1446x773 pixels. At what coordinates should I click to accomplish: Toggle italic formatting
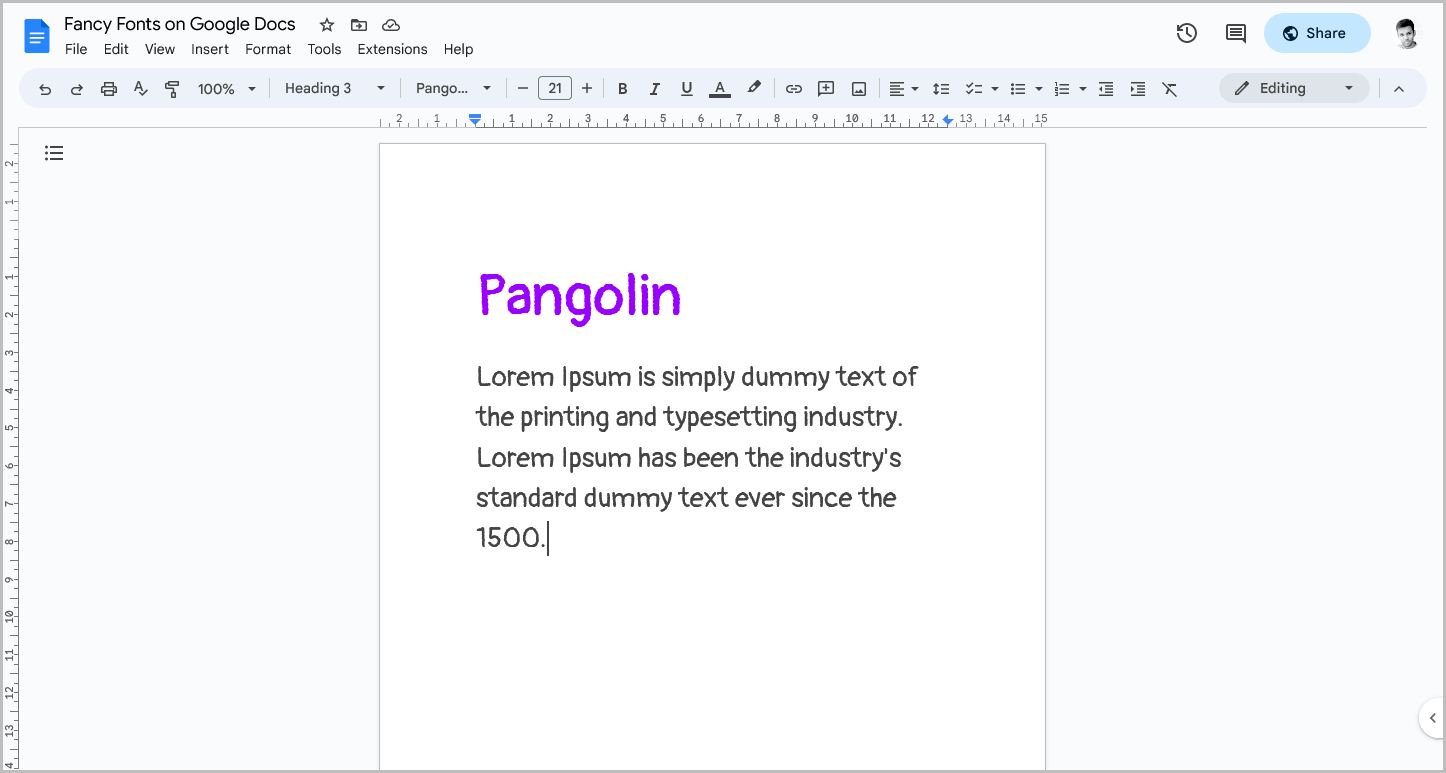[654, 89]
